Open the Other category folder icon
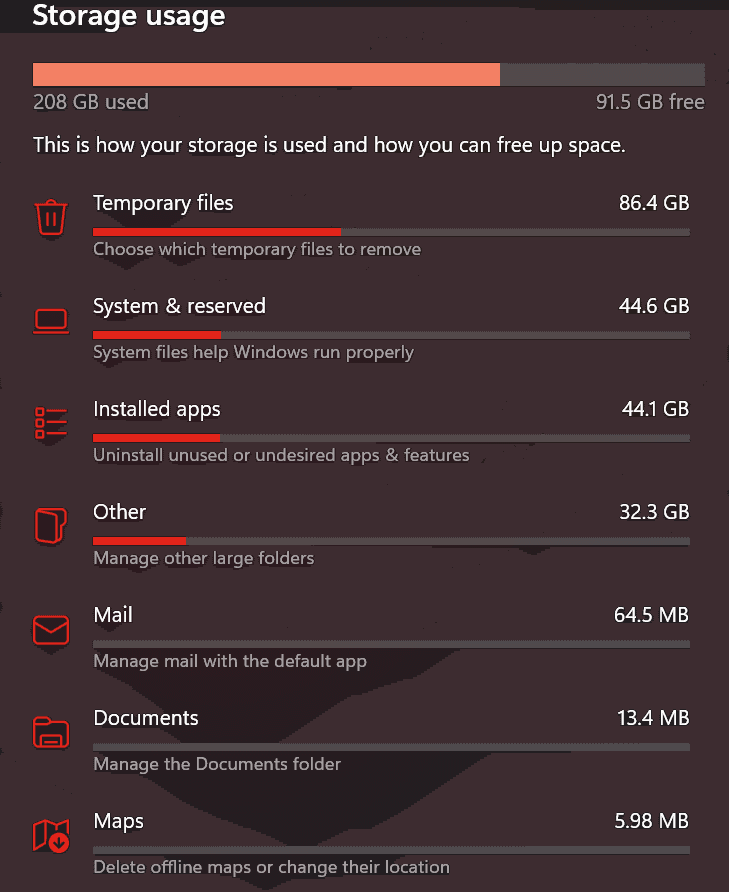The height and width of the screenshot is (892, 729). [x=51, y=527]
